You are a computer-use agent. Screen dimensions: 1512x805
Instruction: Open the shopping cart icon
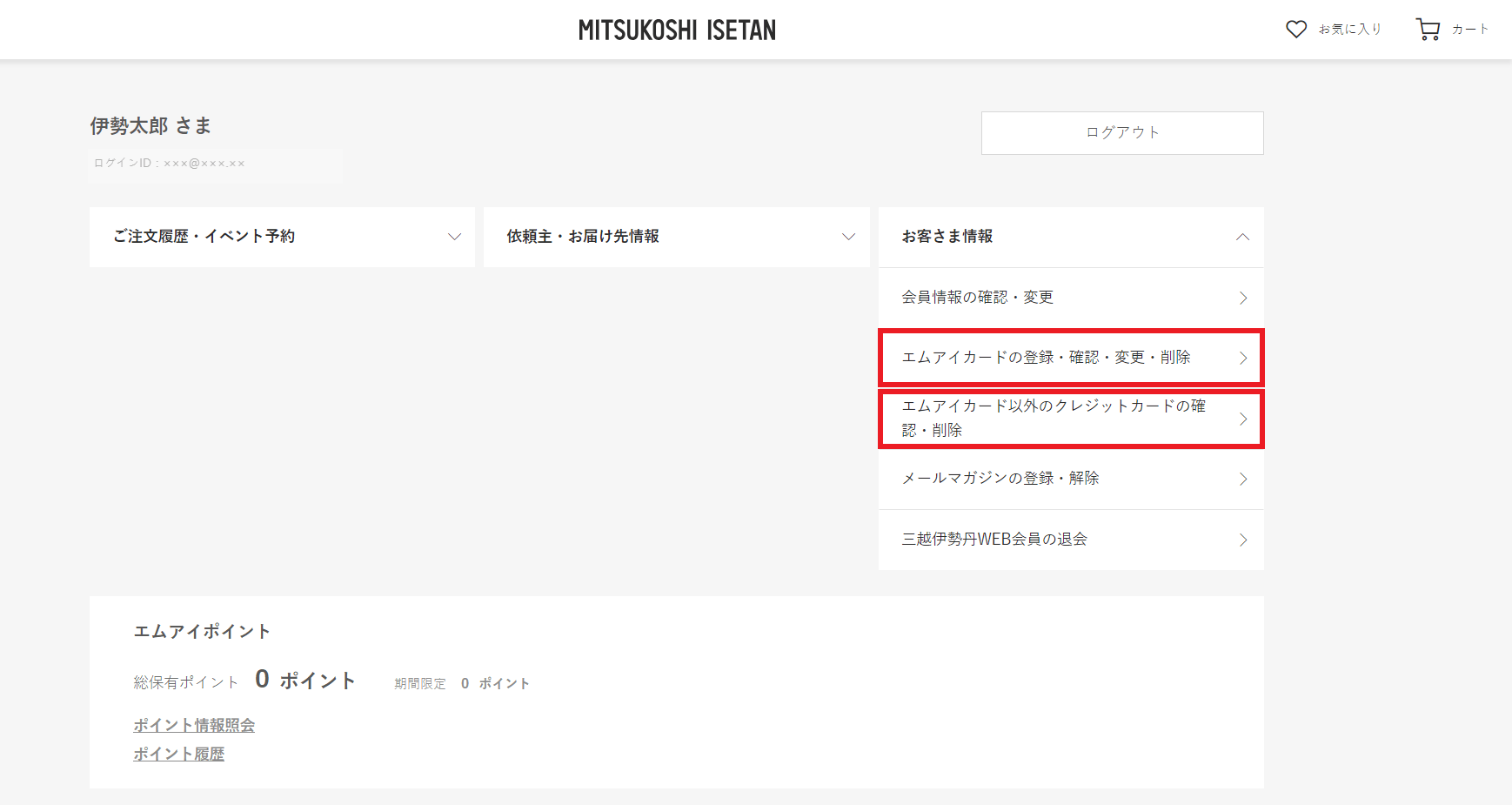(x=1428, y=30)
